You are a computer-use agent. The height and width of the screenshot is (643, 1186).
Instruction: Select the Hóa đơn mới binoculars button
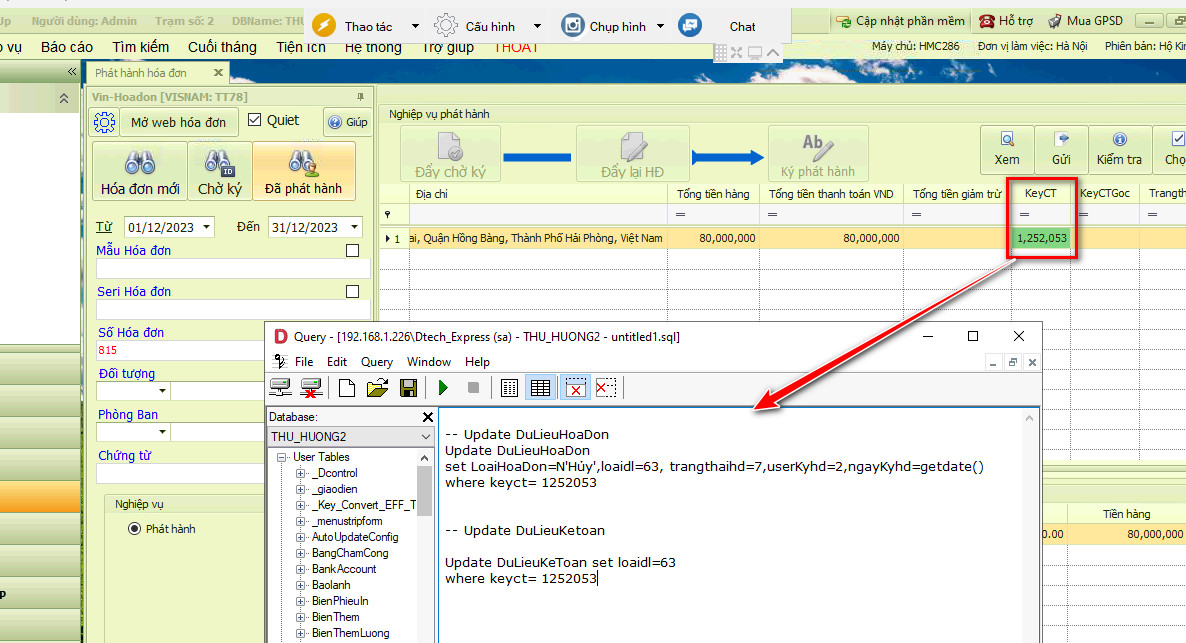[x=140, y=171]
